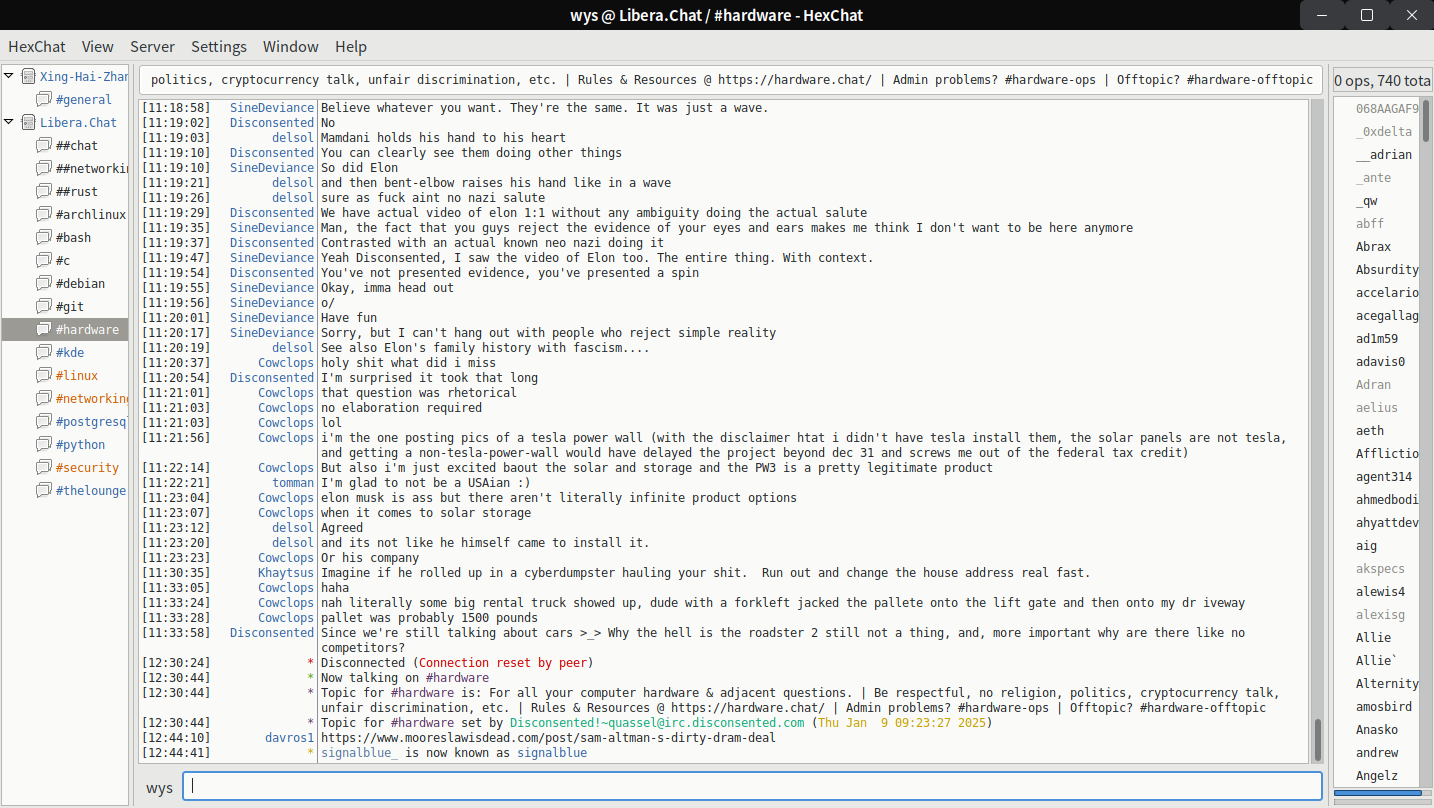Collapse the Libera.Chat server tree
The image size is (1434, 808).
[9, 122]
